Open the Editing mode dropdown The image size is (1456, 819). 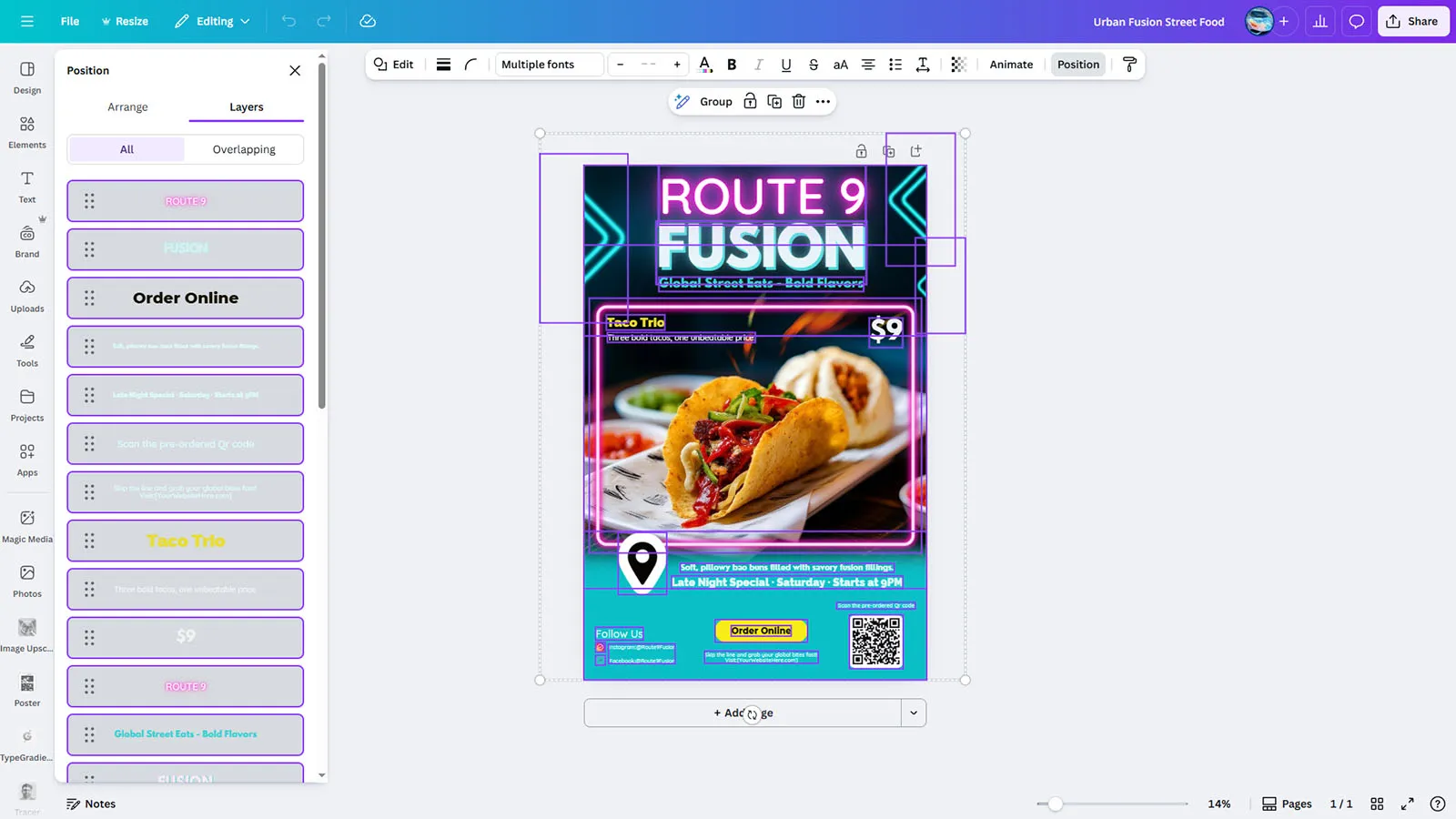tap(213, 21)
